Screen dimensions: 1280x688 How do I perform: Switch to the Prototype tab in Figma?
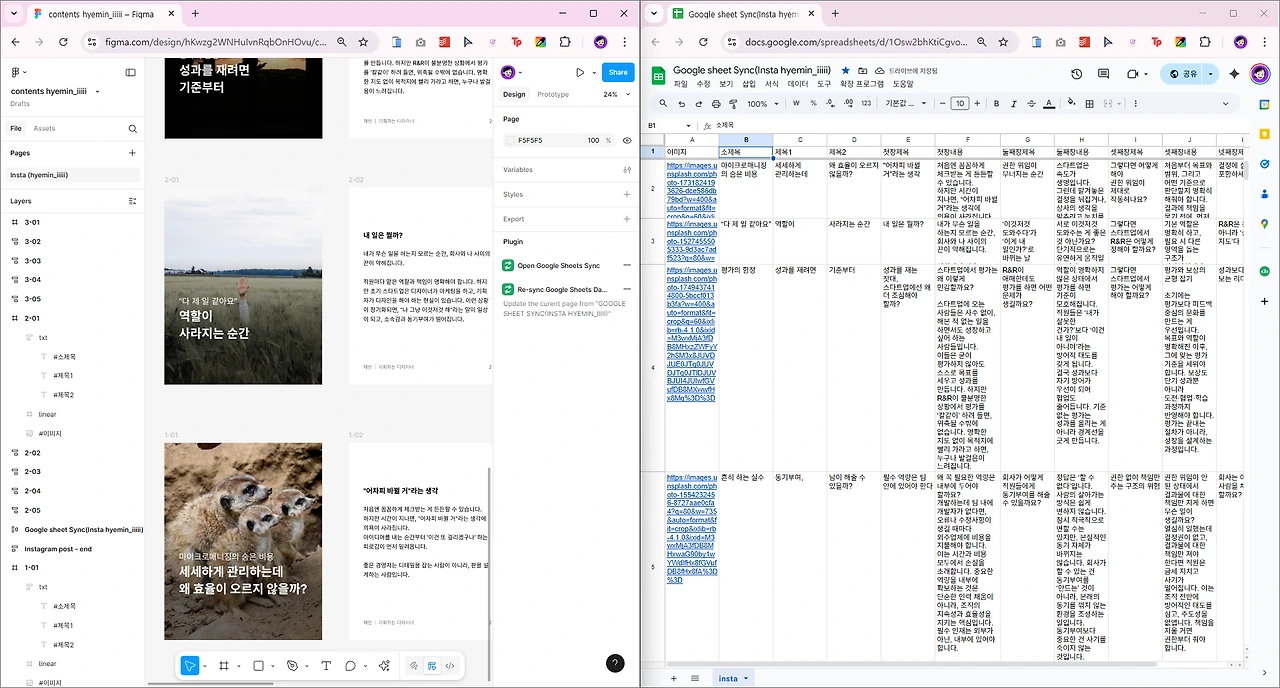[553, 94]
